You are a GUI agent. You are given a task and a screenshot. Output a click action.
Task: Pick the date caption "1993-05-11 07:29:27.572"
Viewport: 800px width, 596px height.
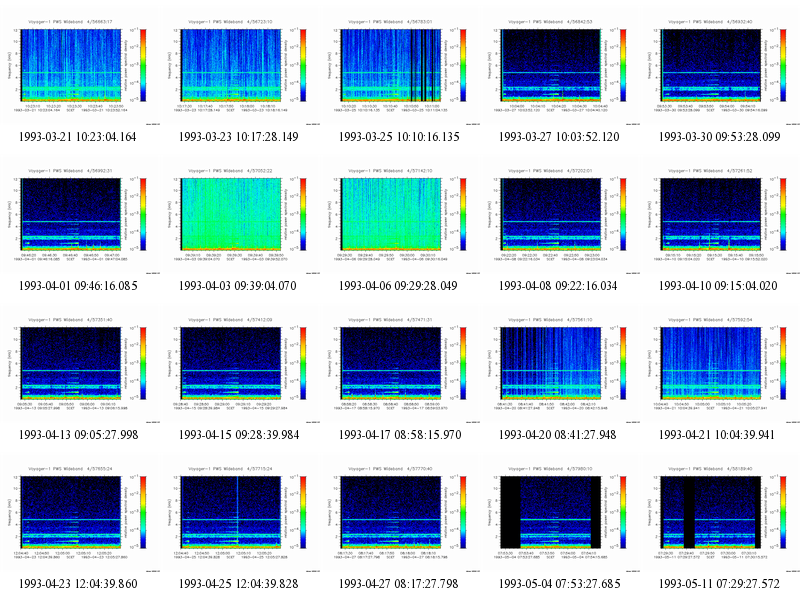[x=719, y=584]
